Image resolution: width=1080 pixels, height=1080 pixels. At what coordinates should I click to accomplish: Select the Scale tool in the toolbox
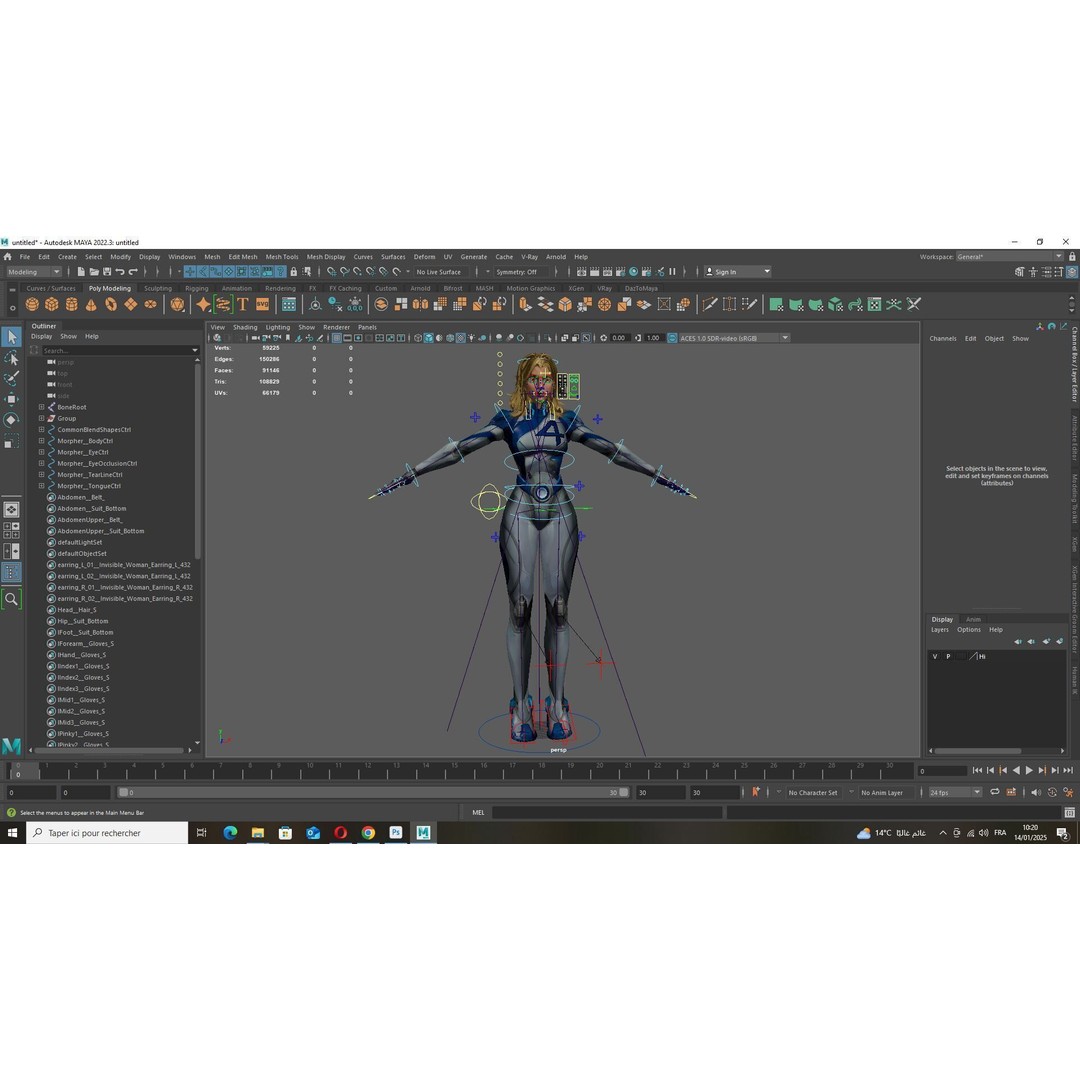coord(12,442)
